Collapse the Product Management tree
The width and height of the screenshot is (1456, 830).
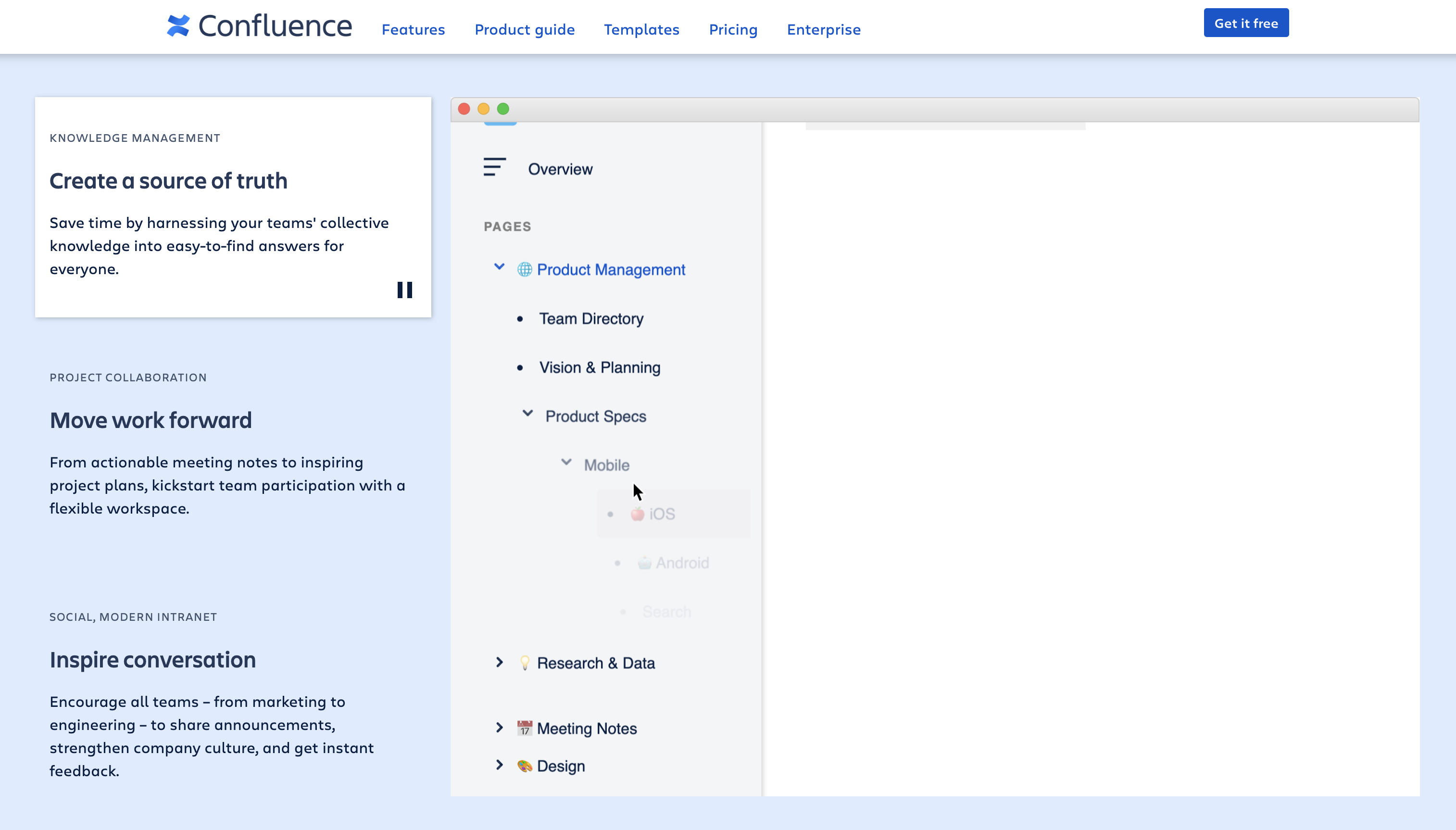click(499, 267)
